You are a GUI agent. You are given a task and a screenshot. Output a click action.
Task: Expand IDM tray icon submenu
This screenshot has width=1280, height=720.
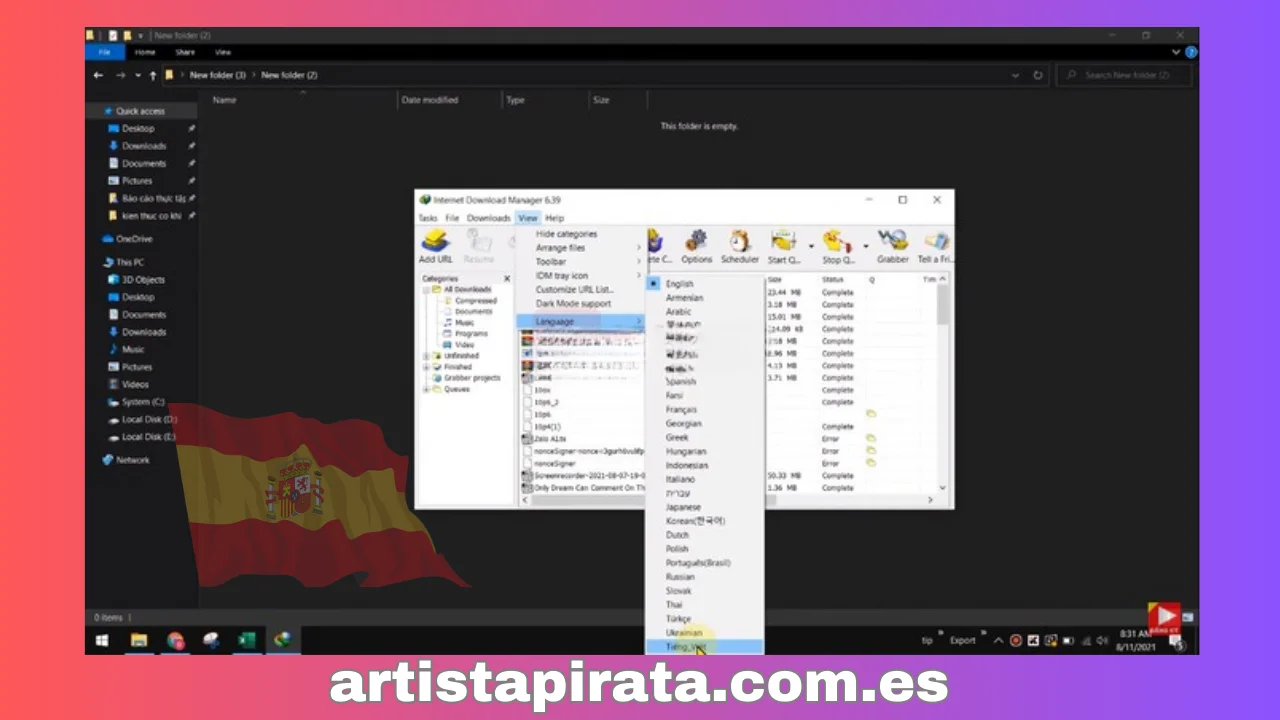click(581, 276)
